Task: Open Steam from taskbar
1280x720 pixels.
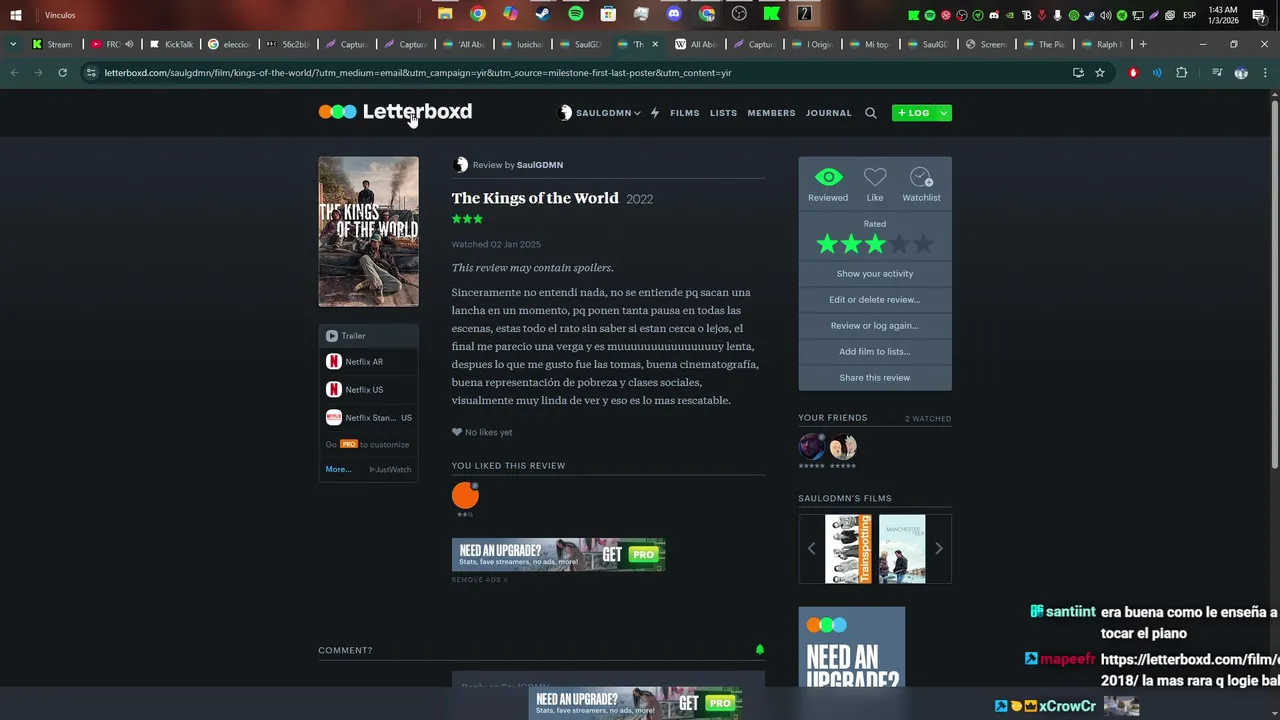Action: [542, 14]
